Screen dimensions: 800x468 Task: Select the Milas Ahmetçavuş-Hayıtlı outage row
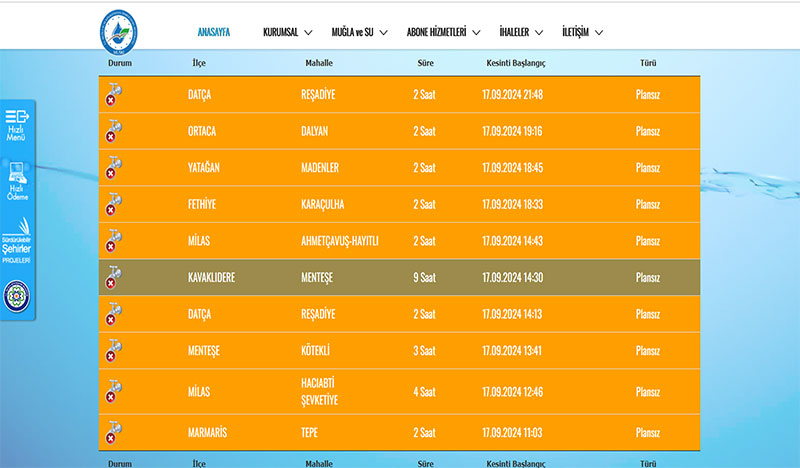coord(399,241)
